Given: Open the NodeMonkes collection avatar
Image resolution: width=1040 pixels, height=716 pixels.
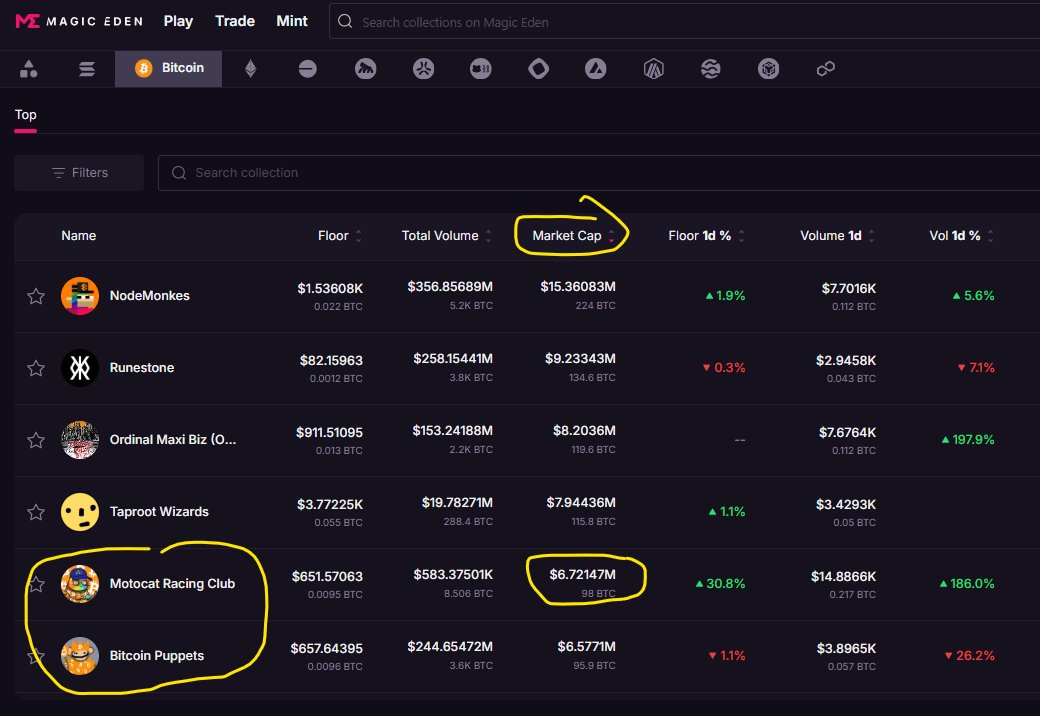Looking at the screenshot, I should point(80,296).
